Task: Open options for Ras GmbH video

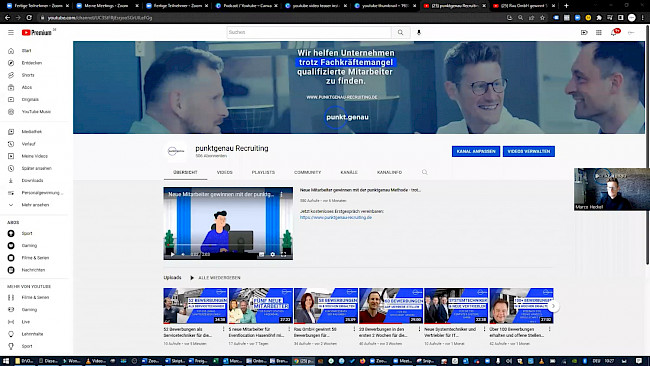Action: tap(354, 329)
